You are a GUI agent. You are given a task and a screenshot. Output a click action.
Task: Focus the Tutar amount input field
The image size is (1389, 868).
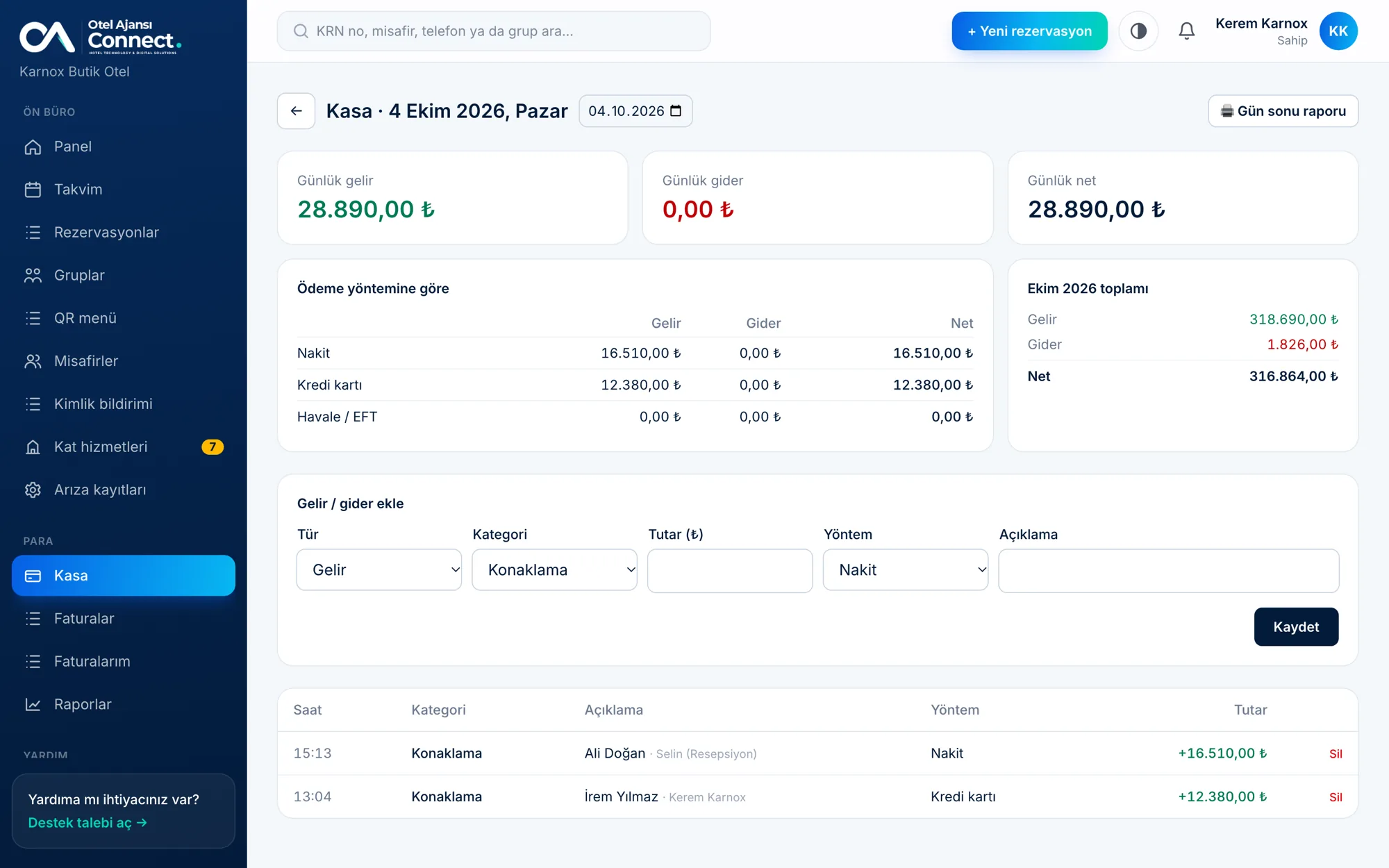click(730, 571)
